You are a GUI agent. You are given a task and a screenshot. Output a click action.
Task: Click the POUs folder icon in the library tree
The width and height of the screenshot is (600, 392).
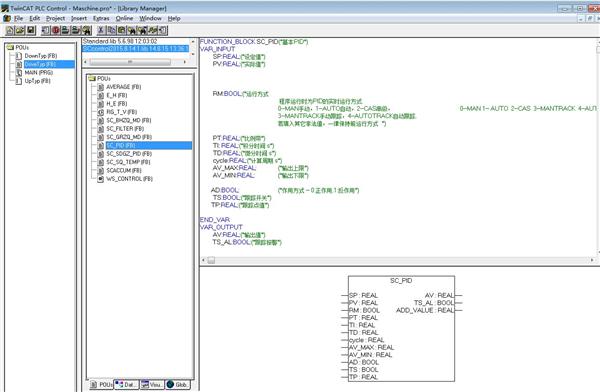92,78
